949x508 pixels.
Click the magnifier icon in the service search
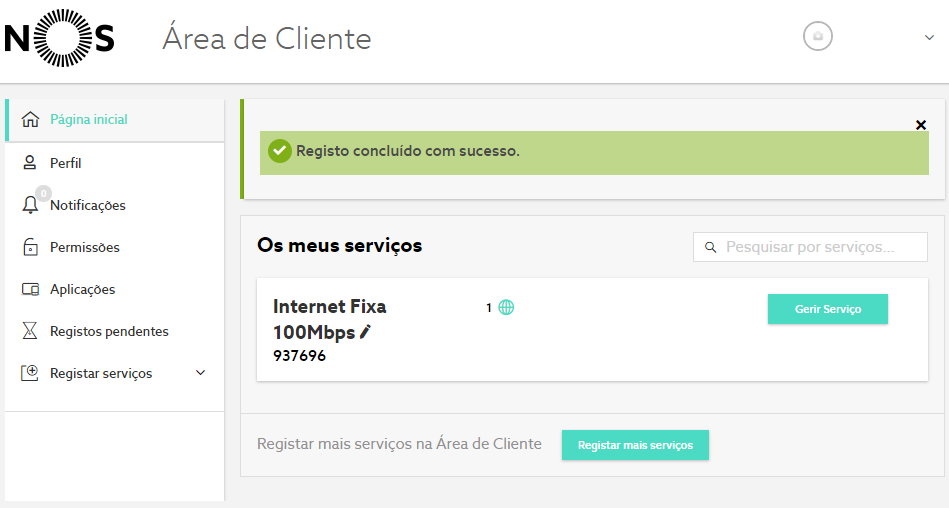[x=711, y=247]
